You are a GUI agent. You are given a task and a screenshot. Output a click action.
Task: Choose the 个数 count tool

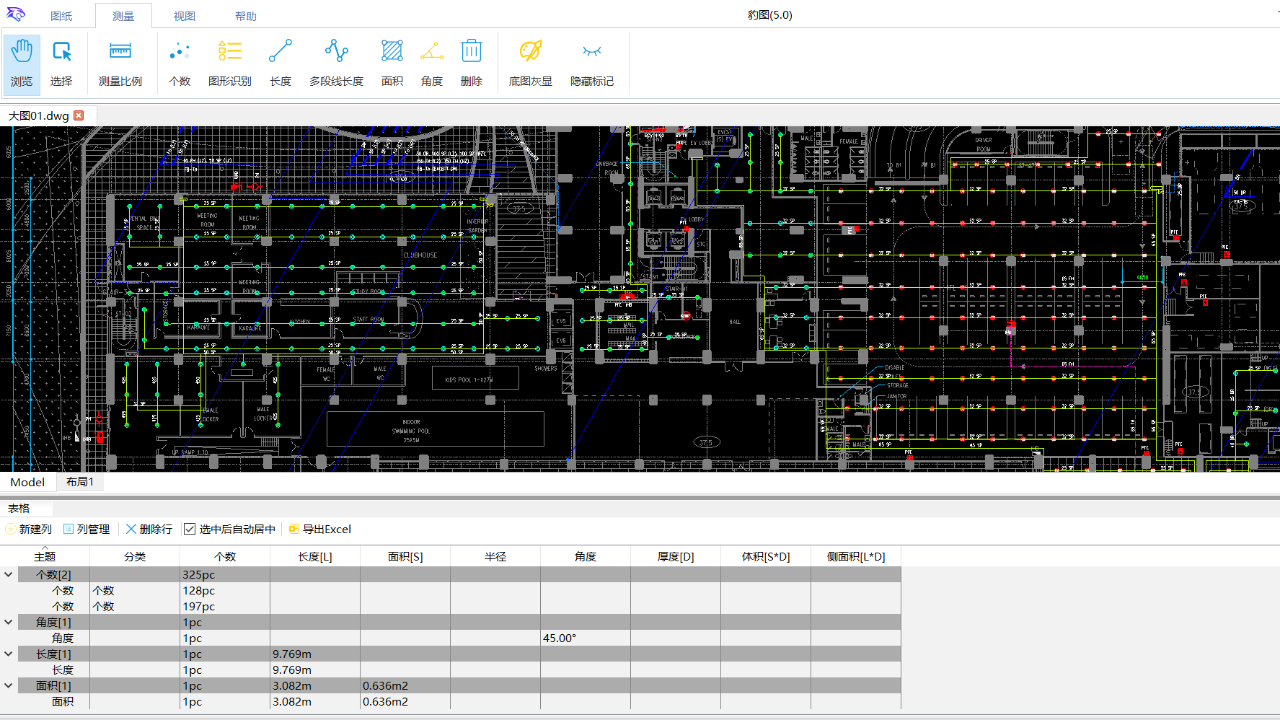pos(179,62)
